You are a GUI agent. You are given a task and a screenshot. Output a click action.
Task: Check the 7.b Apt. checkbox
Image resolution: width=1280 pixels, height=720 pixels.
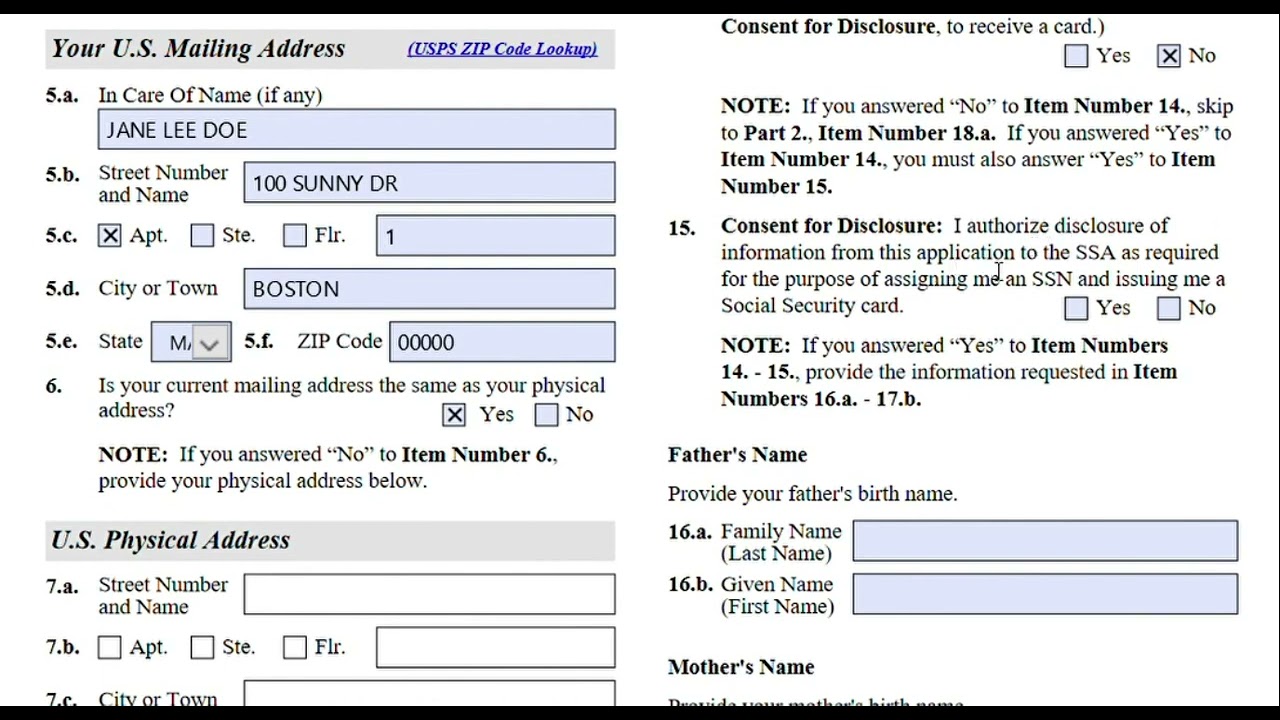[x=110, y=648]
